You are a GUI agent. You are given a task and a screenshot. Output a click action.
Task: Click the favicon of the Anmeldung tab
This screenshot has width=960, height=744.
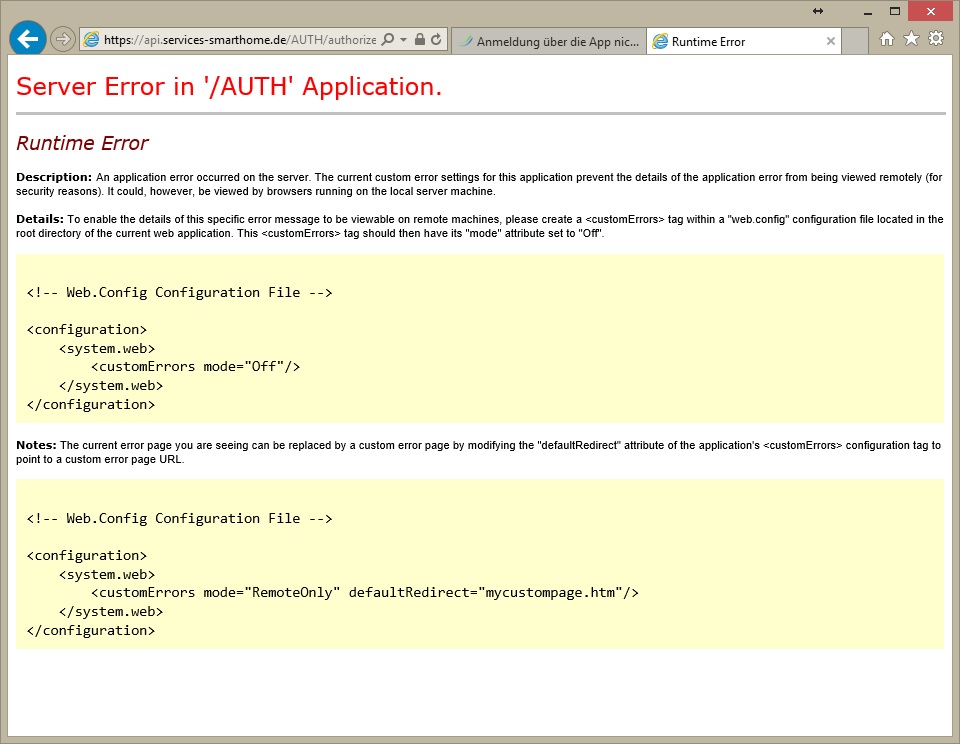click(x=467, y=41)
